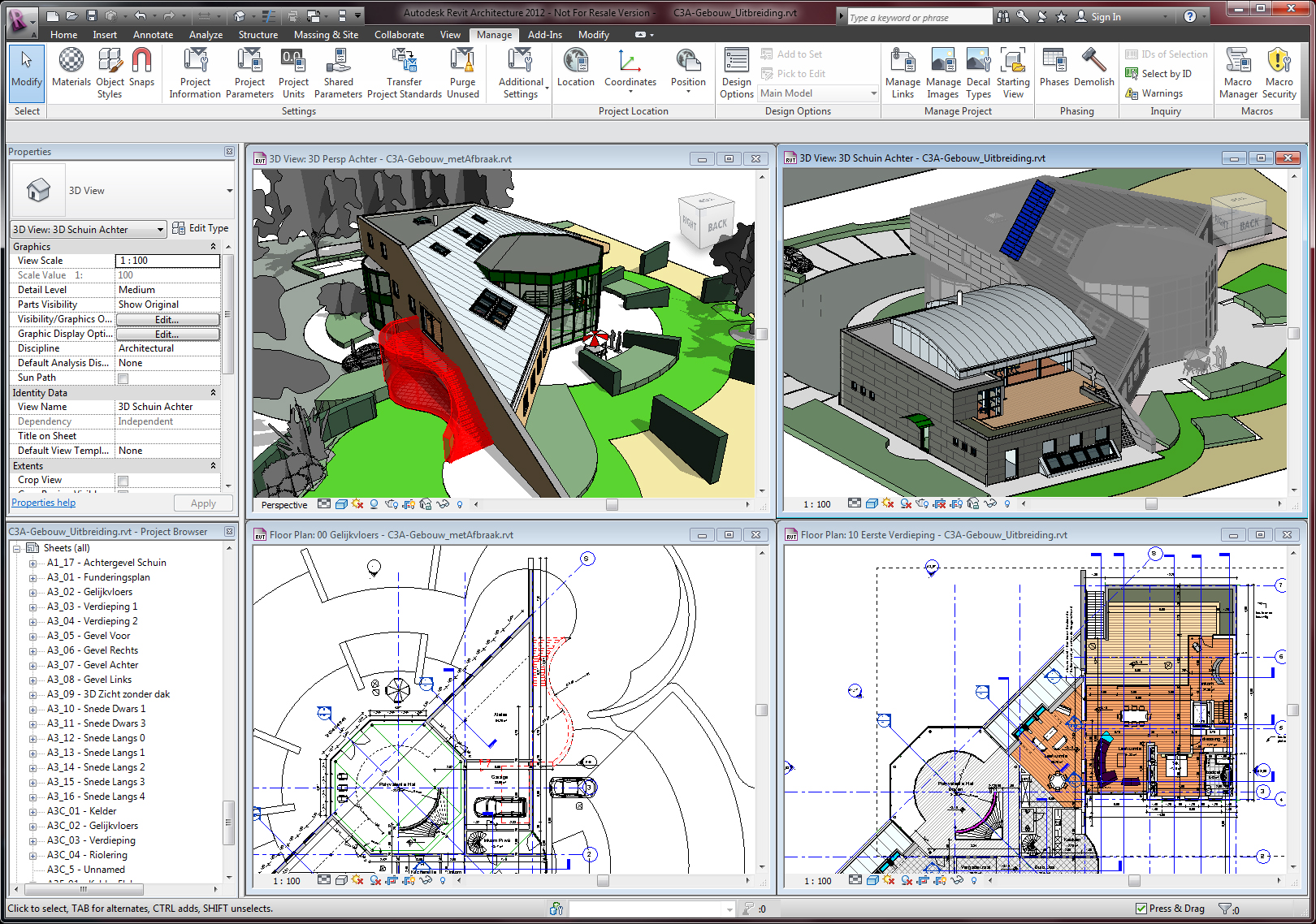The height and width of the screenshot is (924, 1316).
Task: Switch to the Home ribbon tab
Action: [63, 35]
